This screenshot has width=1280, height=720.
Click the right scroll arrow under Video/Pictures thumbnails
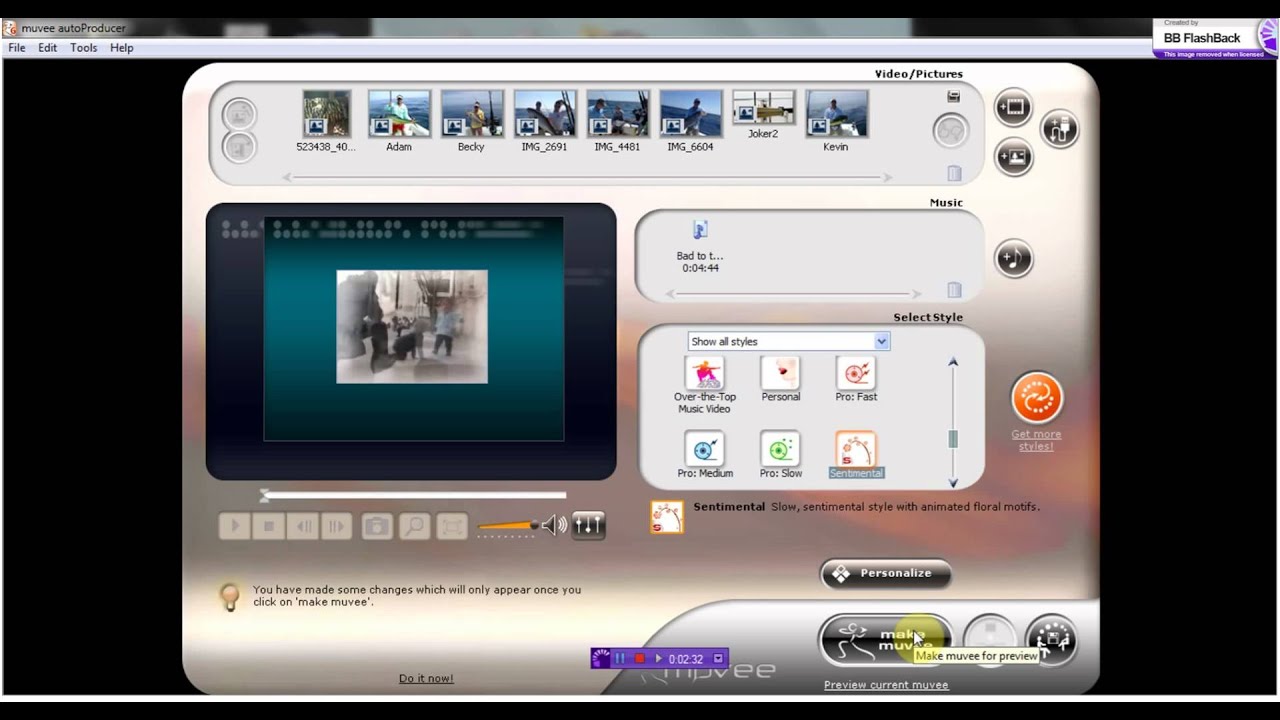[x=887, y=178]
